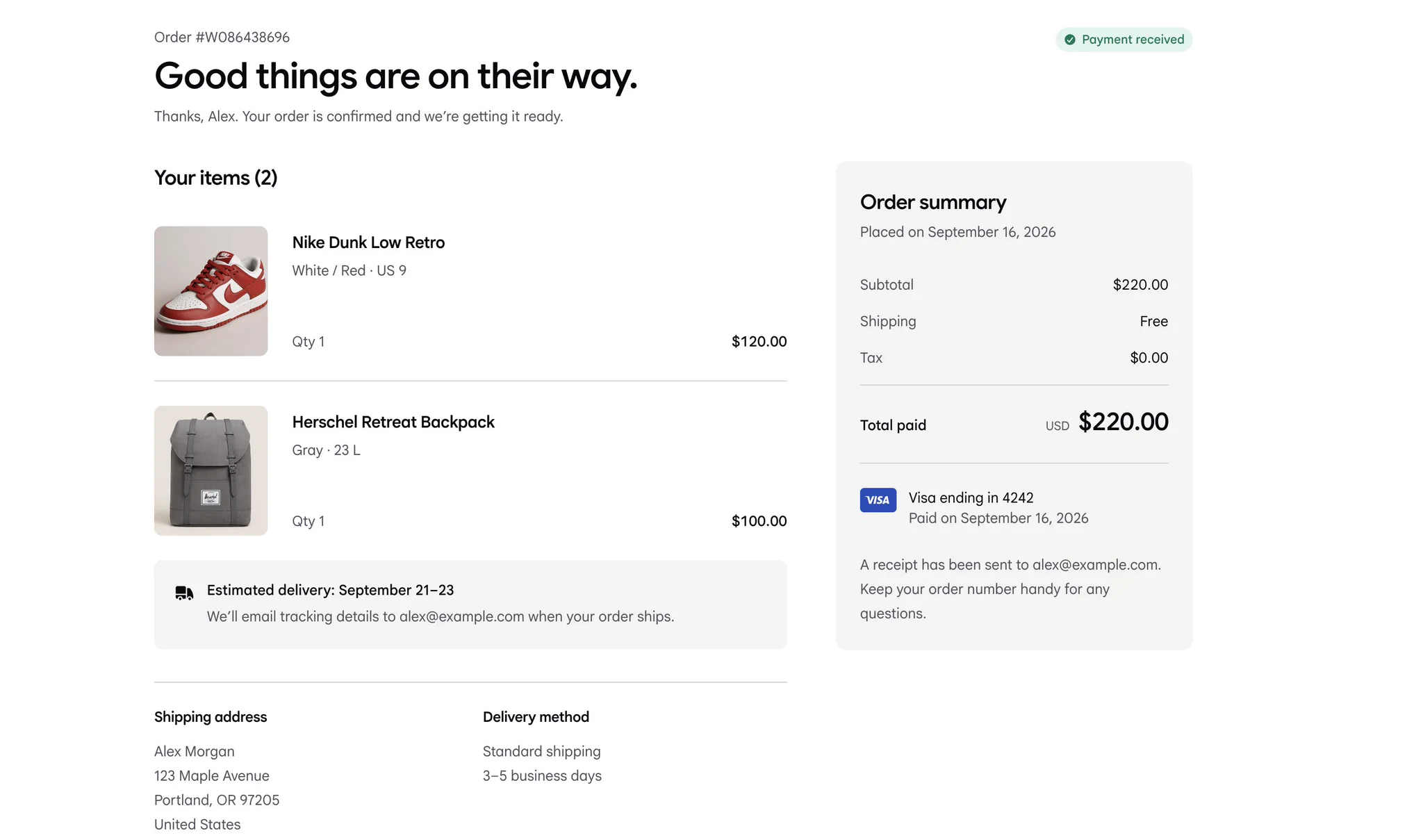Select order number #W086438696
The width and height of the screenshot is (1423, 840).
(x=242, y=38)
